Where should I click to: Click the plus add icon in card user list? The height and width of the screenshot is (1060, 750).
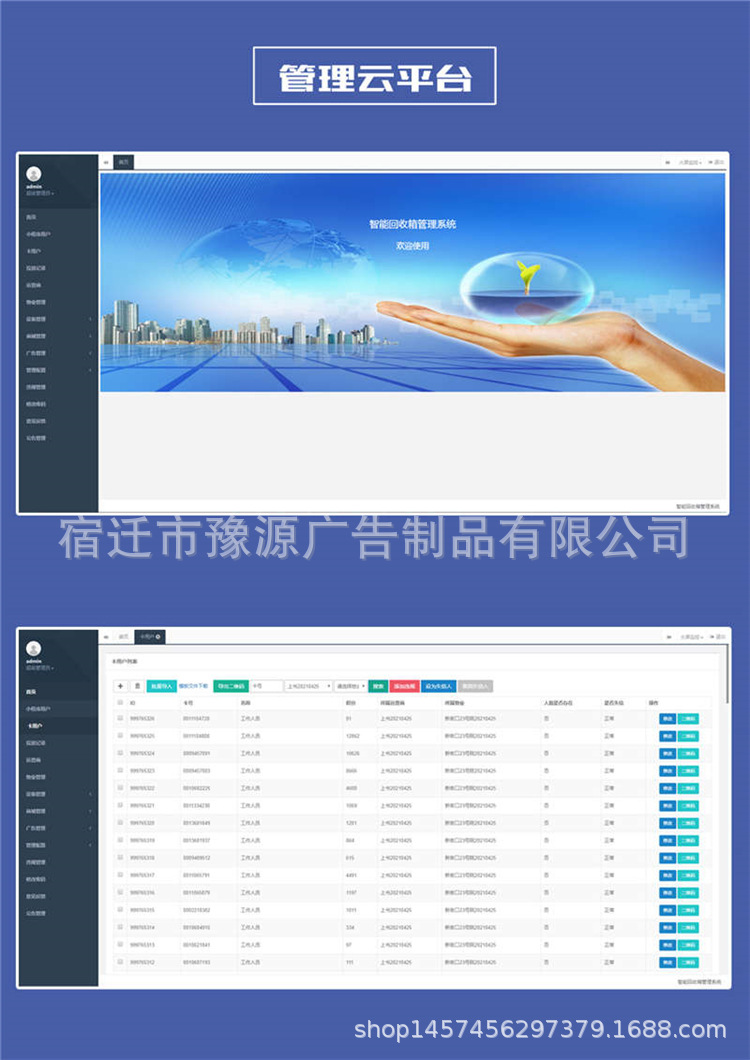click(120, 686)
